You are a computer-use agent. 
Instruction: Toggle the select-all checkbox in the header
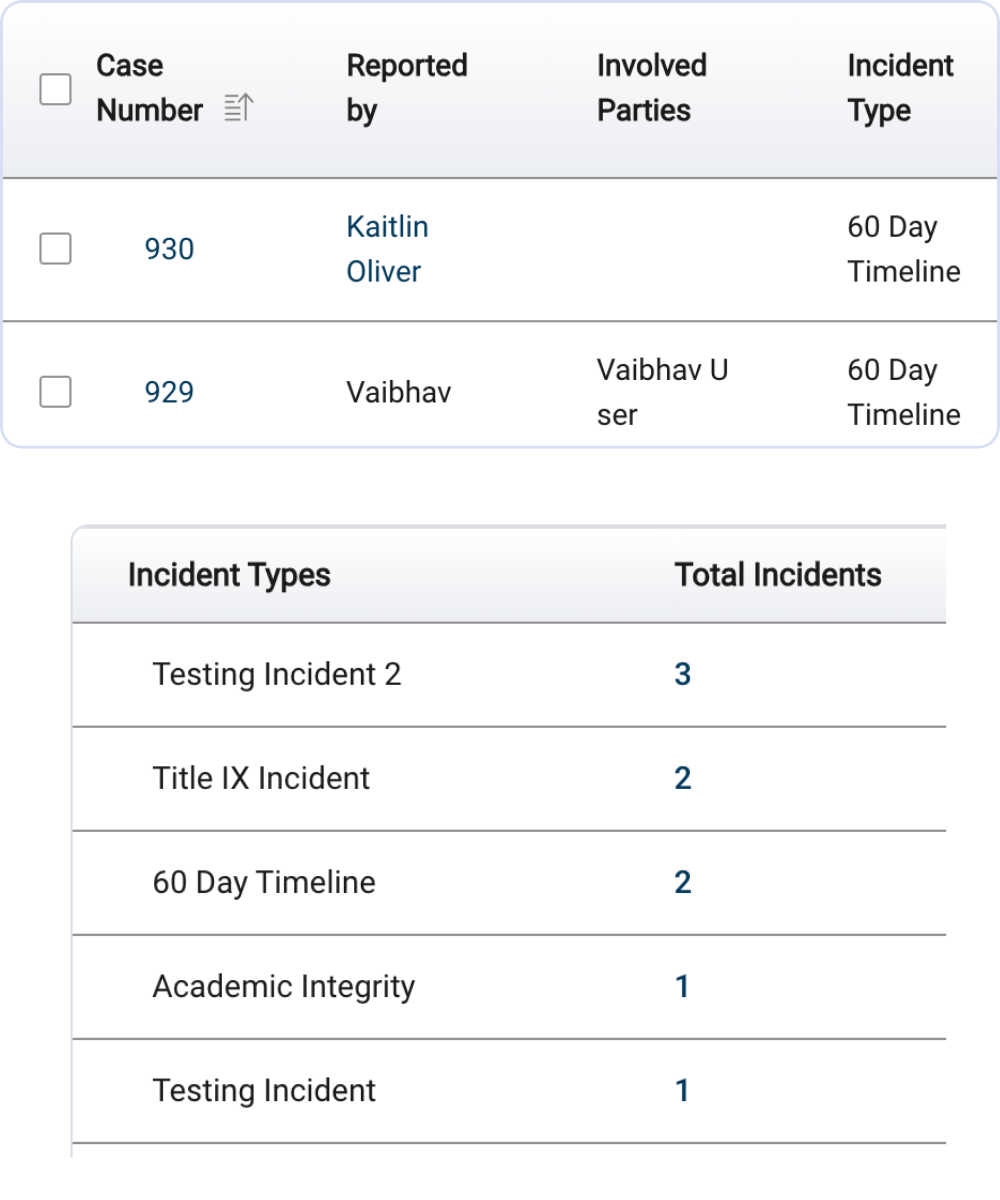click(55, 89)
